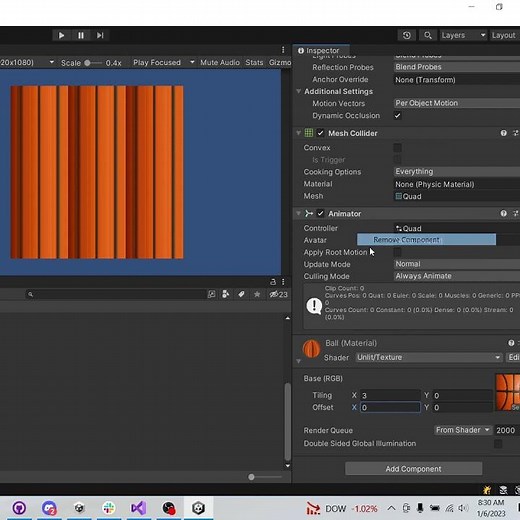The image size is (520, 520).
Task: Collapse the Animator component
Action: click(299, 214)
